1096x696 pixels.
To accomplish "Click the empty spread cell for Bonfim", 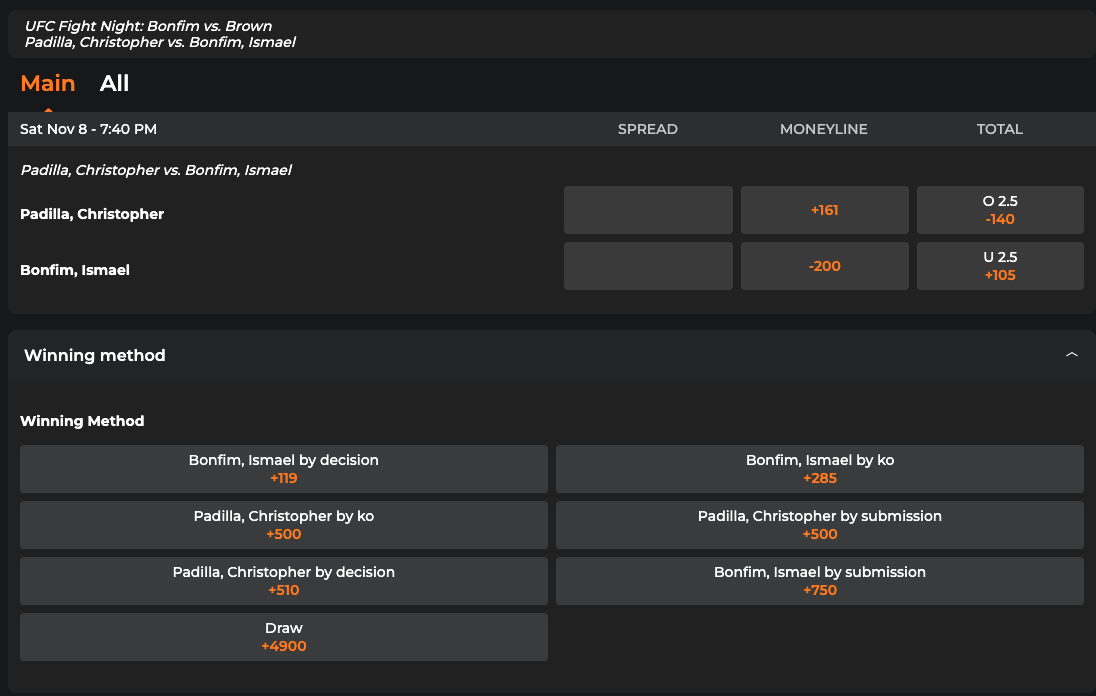I will (648, 266).
